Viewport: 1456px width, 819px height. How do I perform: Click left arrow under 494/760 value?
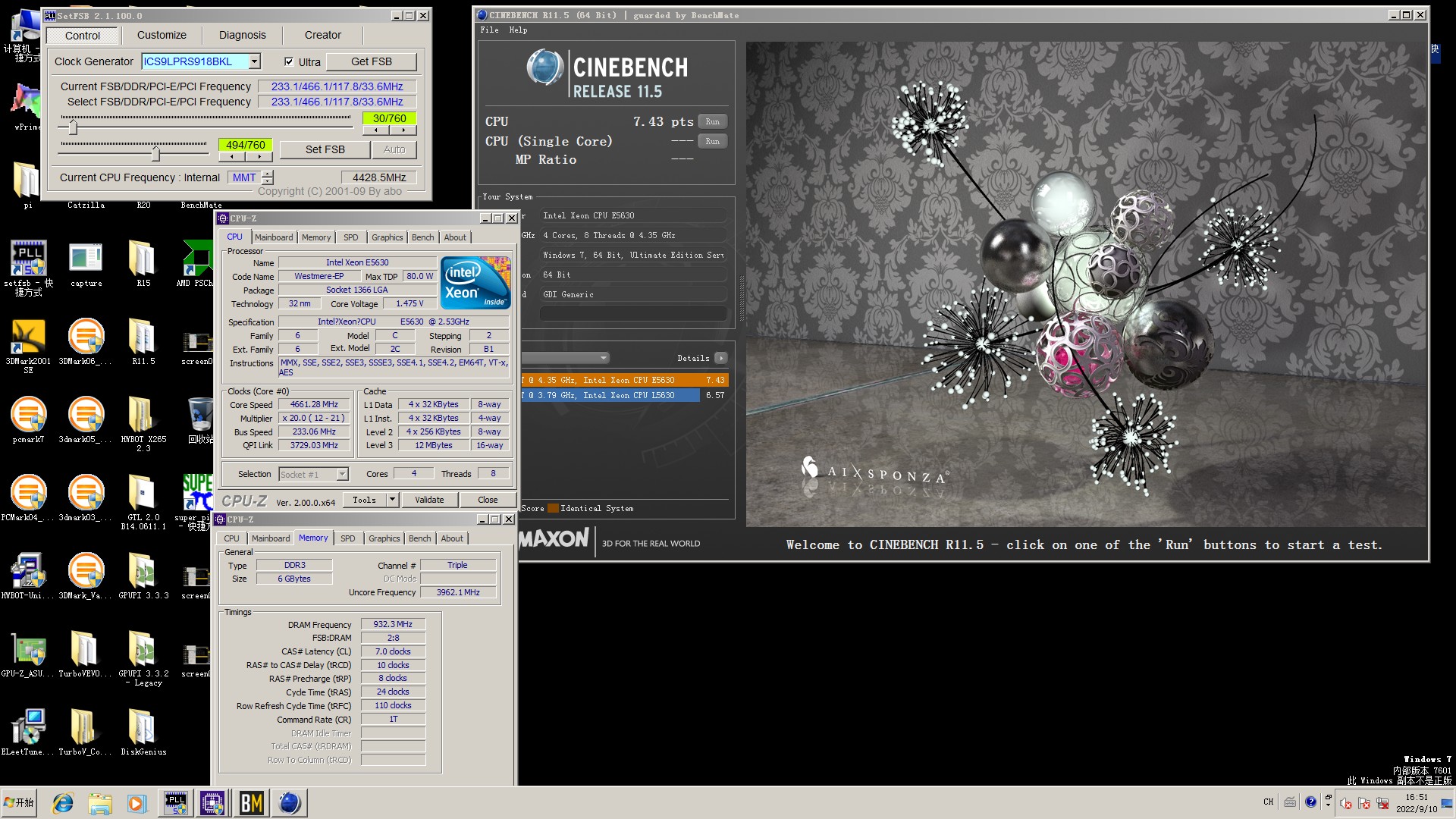click(x=231, y=157)
